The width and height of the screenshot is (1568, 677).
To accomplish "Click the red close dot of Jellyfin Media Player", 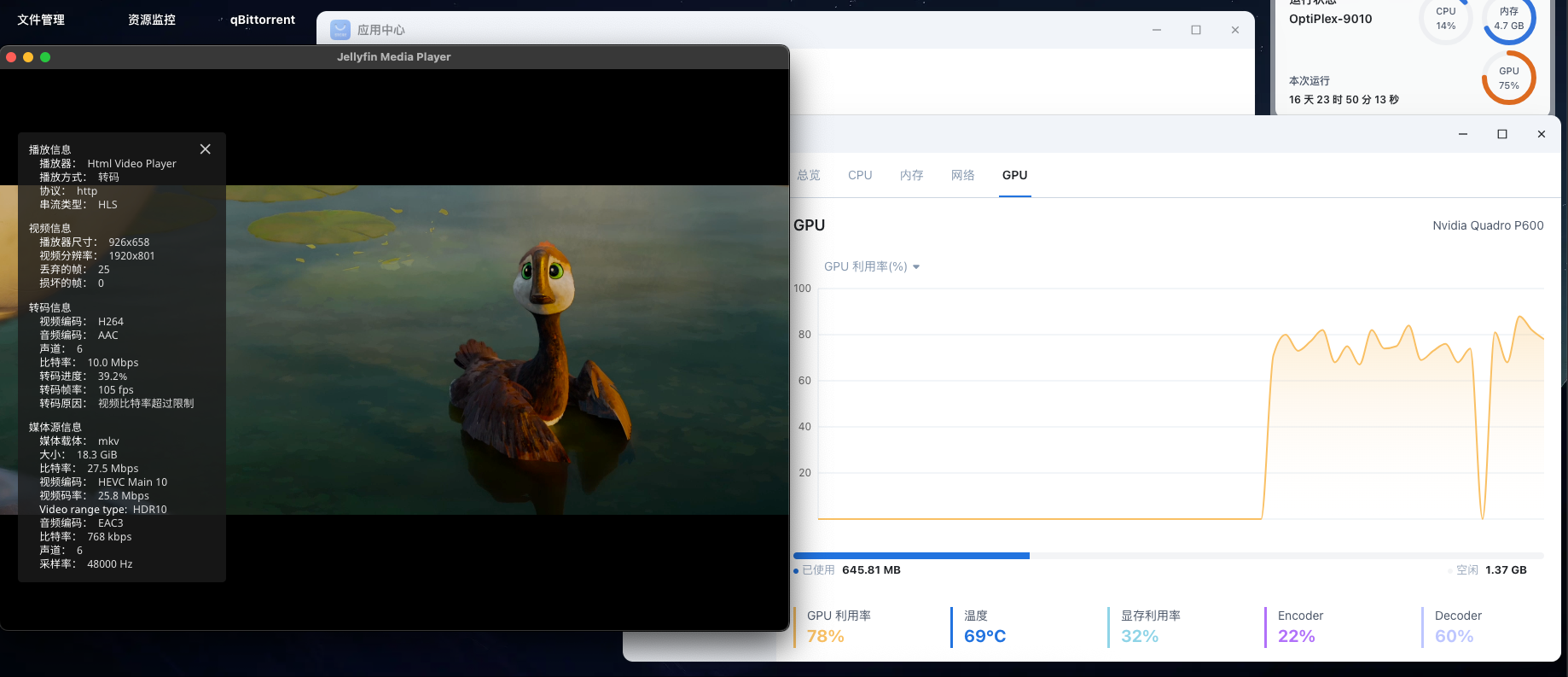I will tap(11, 57).
